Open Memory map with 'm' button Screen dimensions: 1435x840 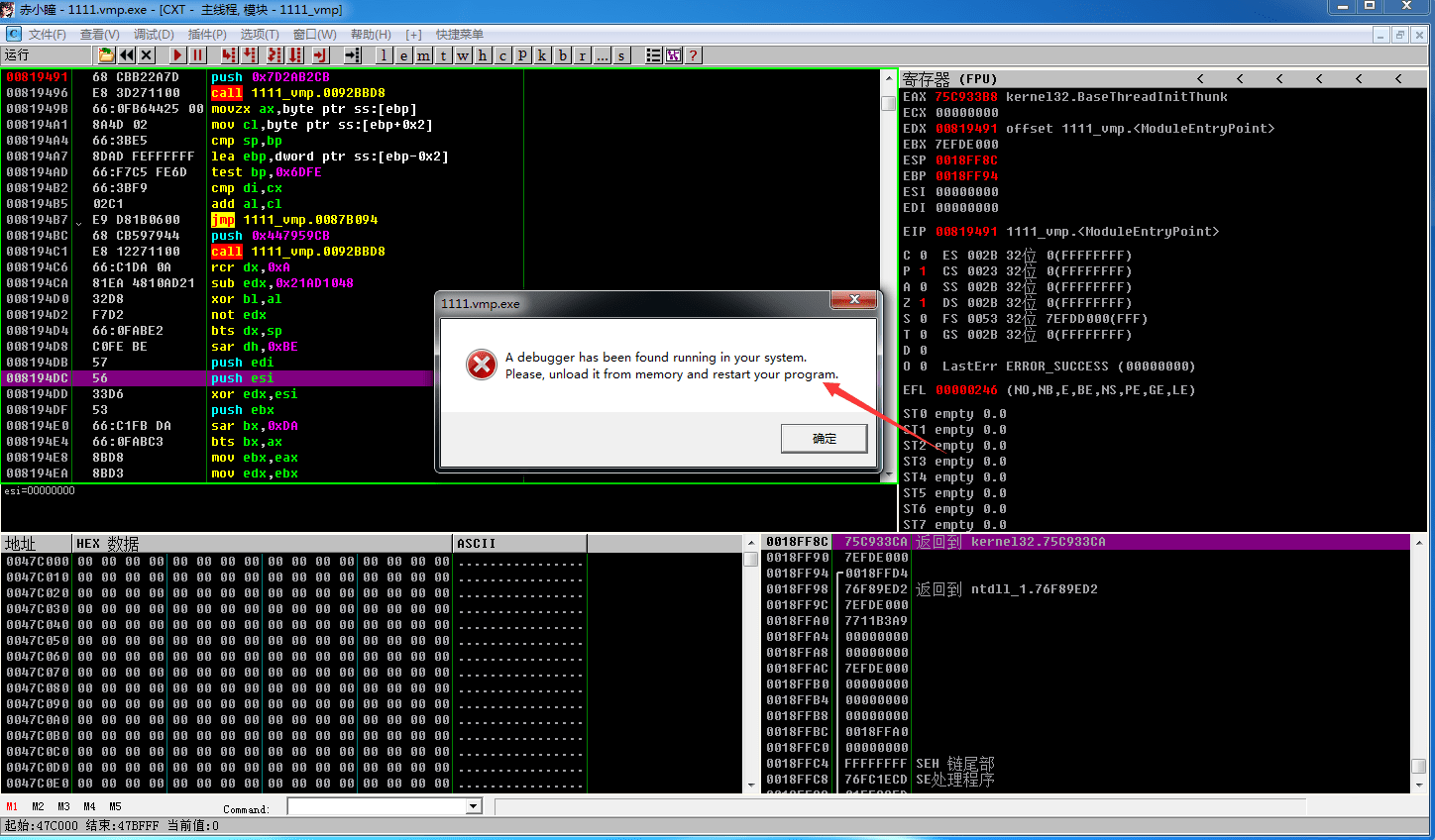423,55
